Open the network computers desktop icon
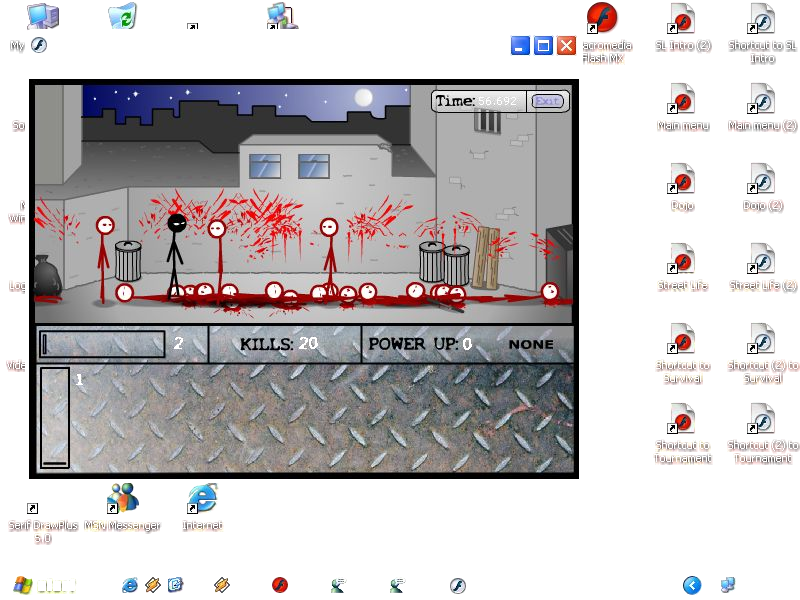 [282, 16]
